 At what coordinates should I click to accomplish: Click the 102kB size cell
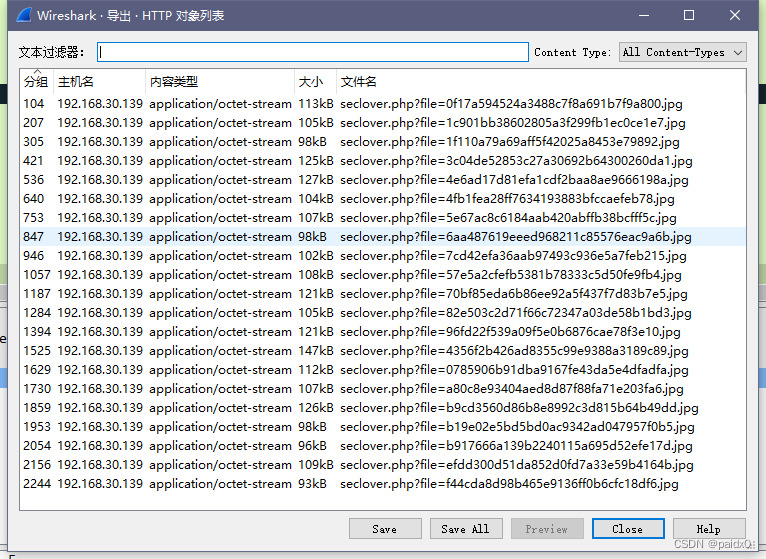tap(316, 256)
